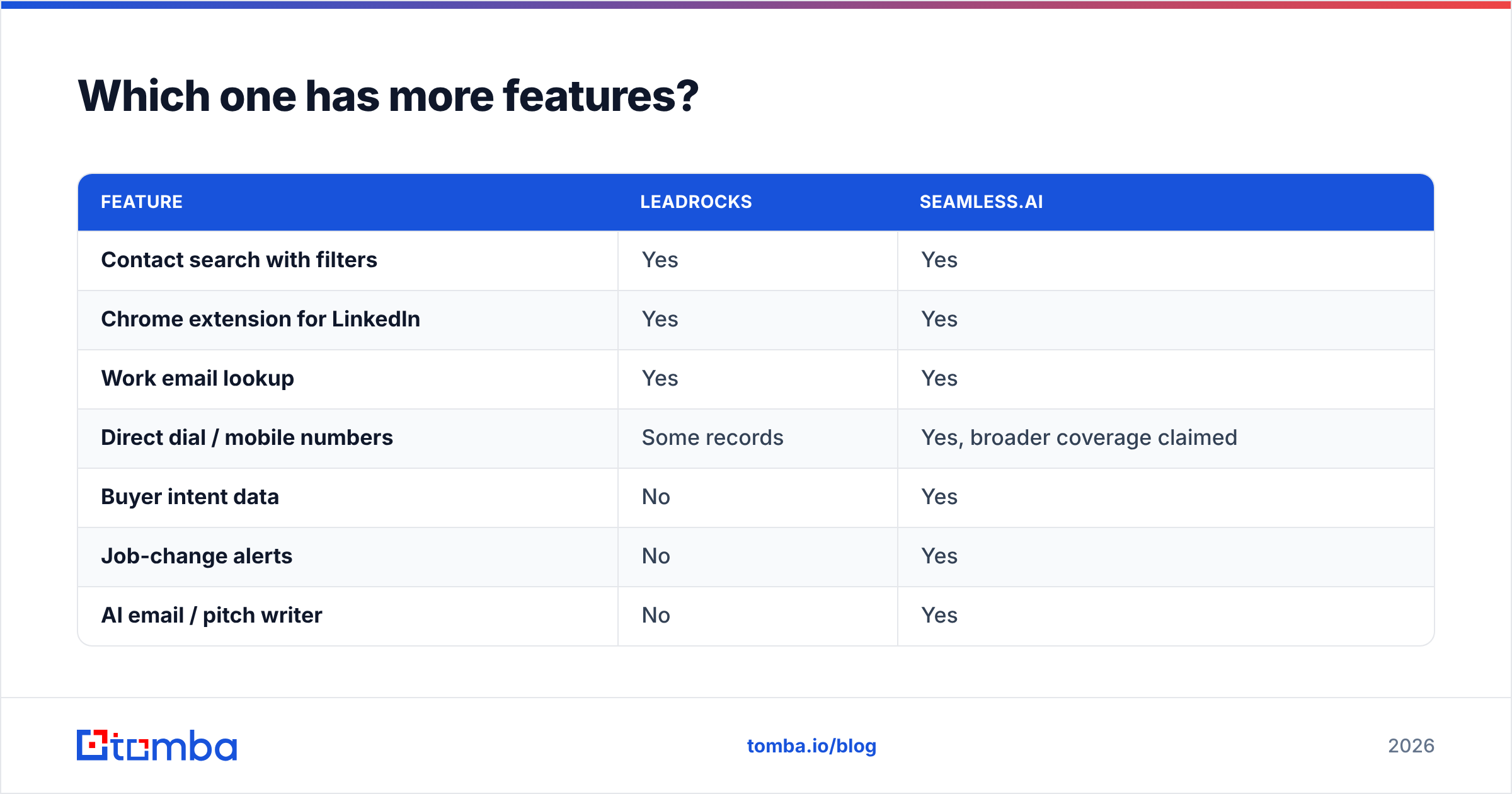The width and height of the screenshot is (1512, 794).
Task: Open the tomba.io/blog link
Action: tap(811, 746)
